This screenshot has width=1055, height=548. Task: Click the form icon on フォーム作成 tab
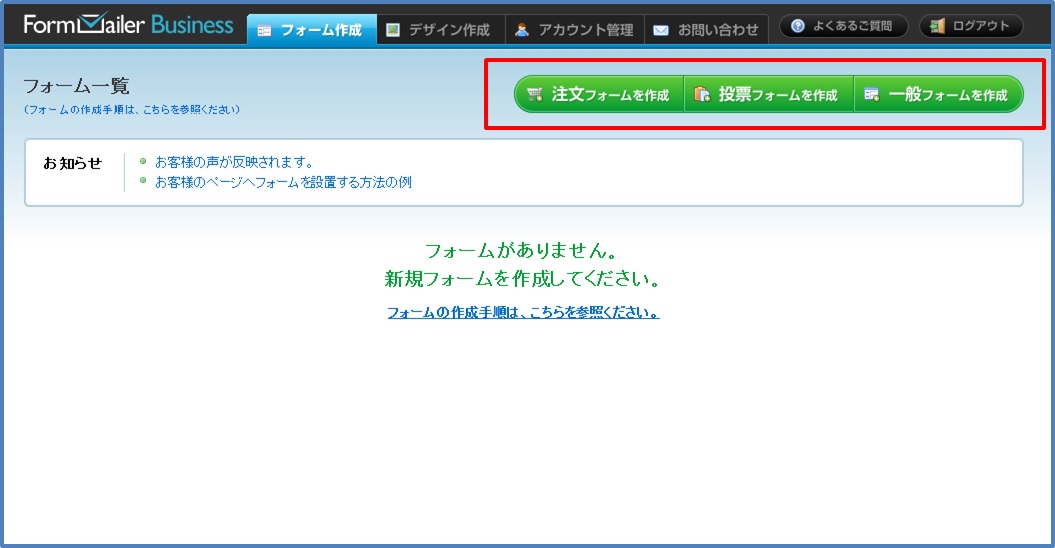(x=264, y=30)
